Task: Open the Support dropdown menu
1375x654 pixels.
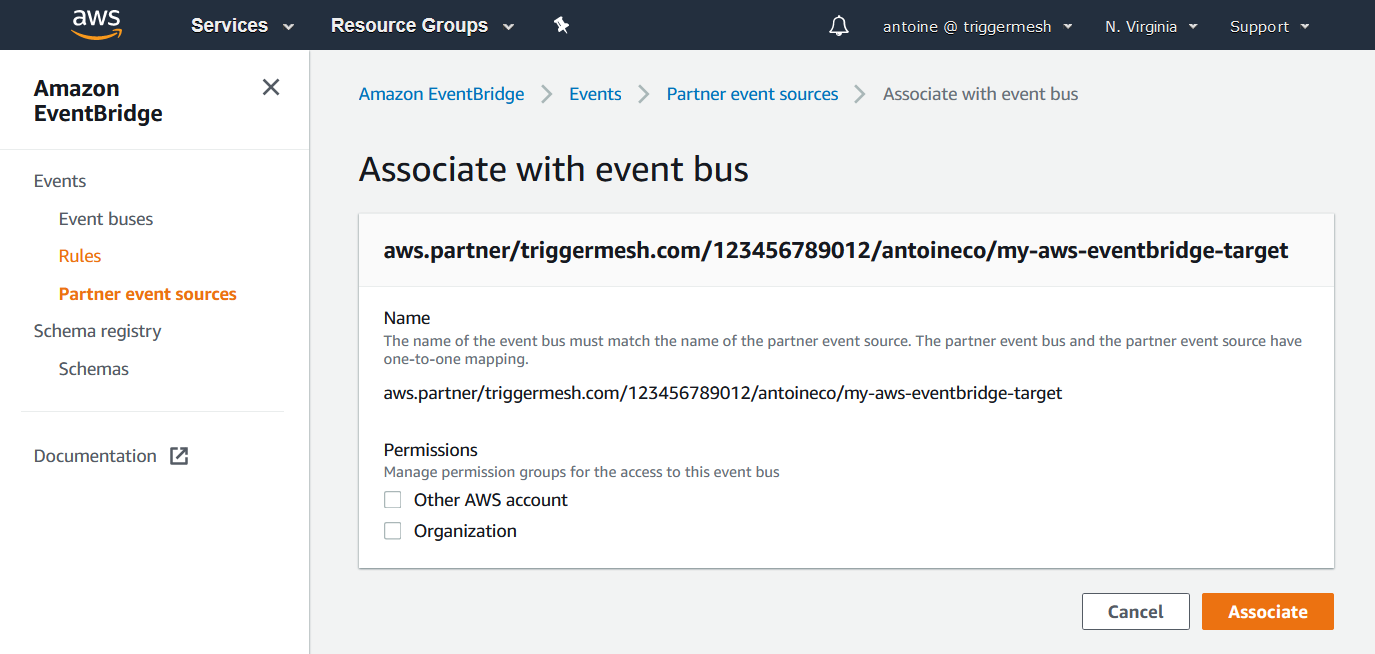Action: [x=1269, y=27]
